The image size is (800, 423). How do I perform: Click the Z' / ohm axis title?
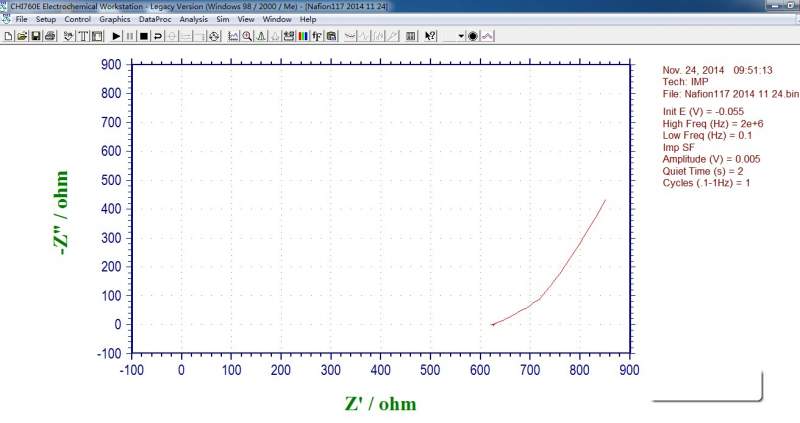[381, 404]
